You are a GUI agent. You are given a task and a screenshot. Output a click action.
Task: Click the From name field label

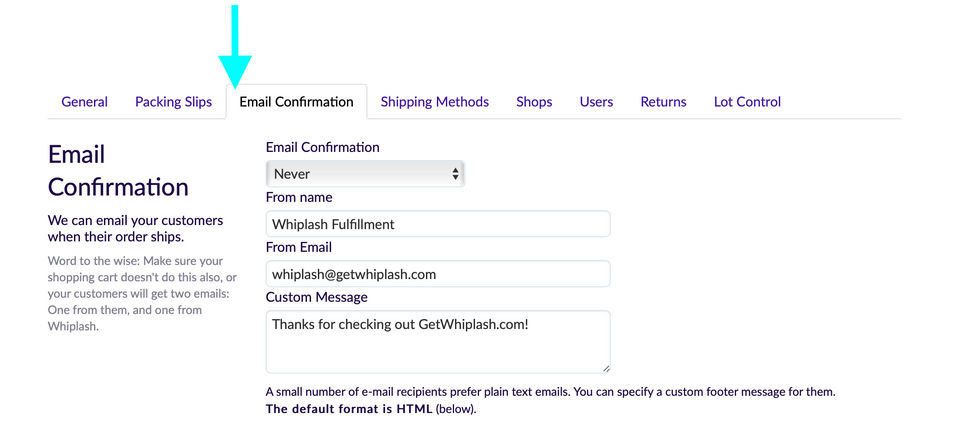299,197
